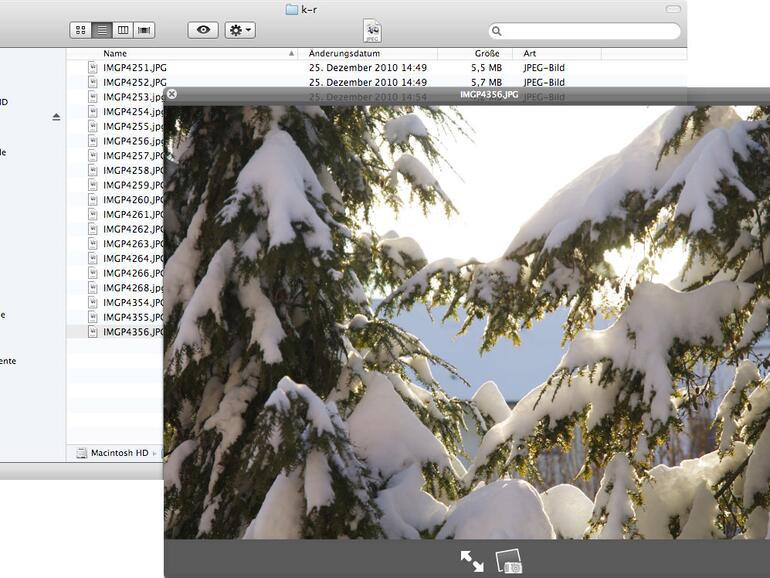Switch Finder to list view
The width and height of the screenshot is (770, 578).
tap(101, 30)
